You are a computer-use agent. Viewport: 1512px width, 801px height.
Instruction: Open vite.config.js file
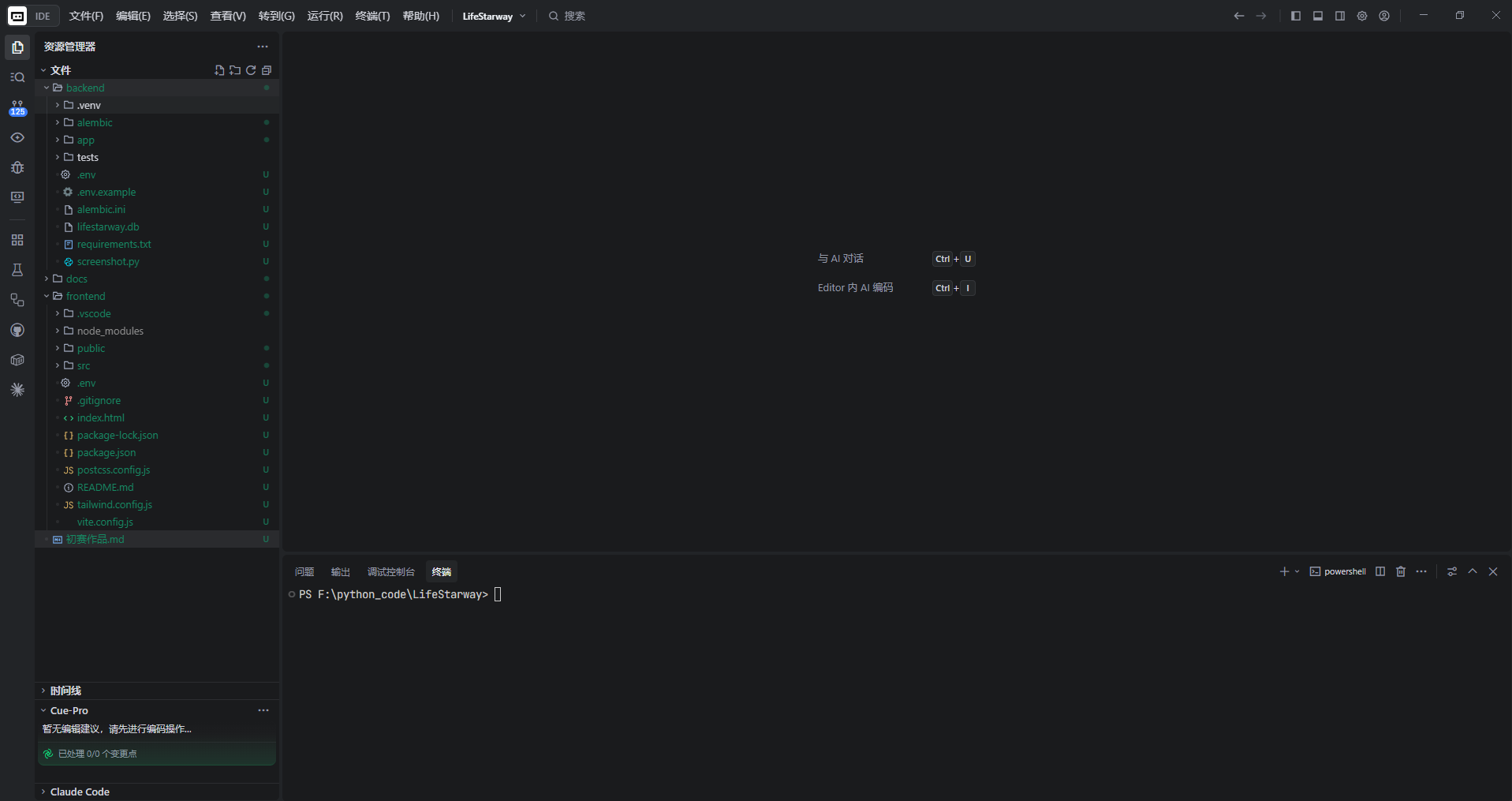tap(158, 522)
